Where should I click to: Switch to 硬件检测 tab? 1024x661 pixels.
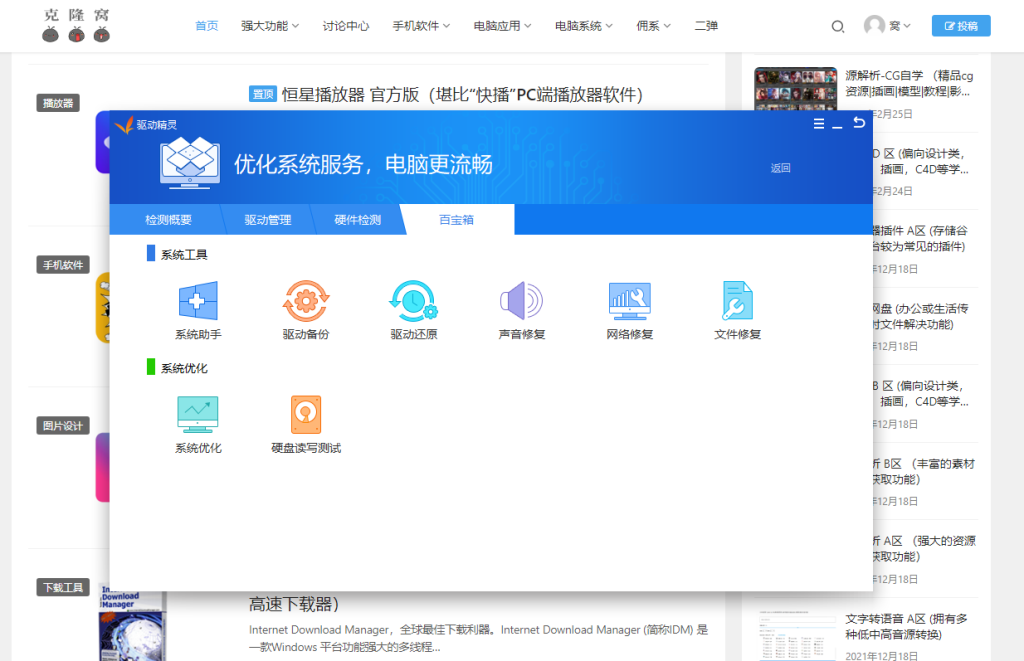(358, 219)
